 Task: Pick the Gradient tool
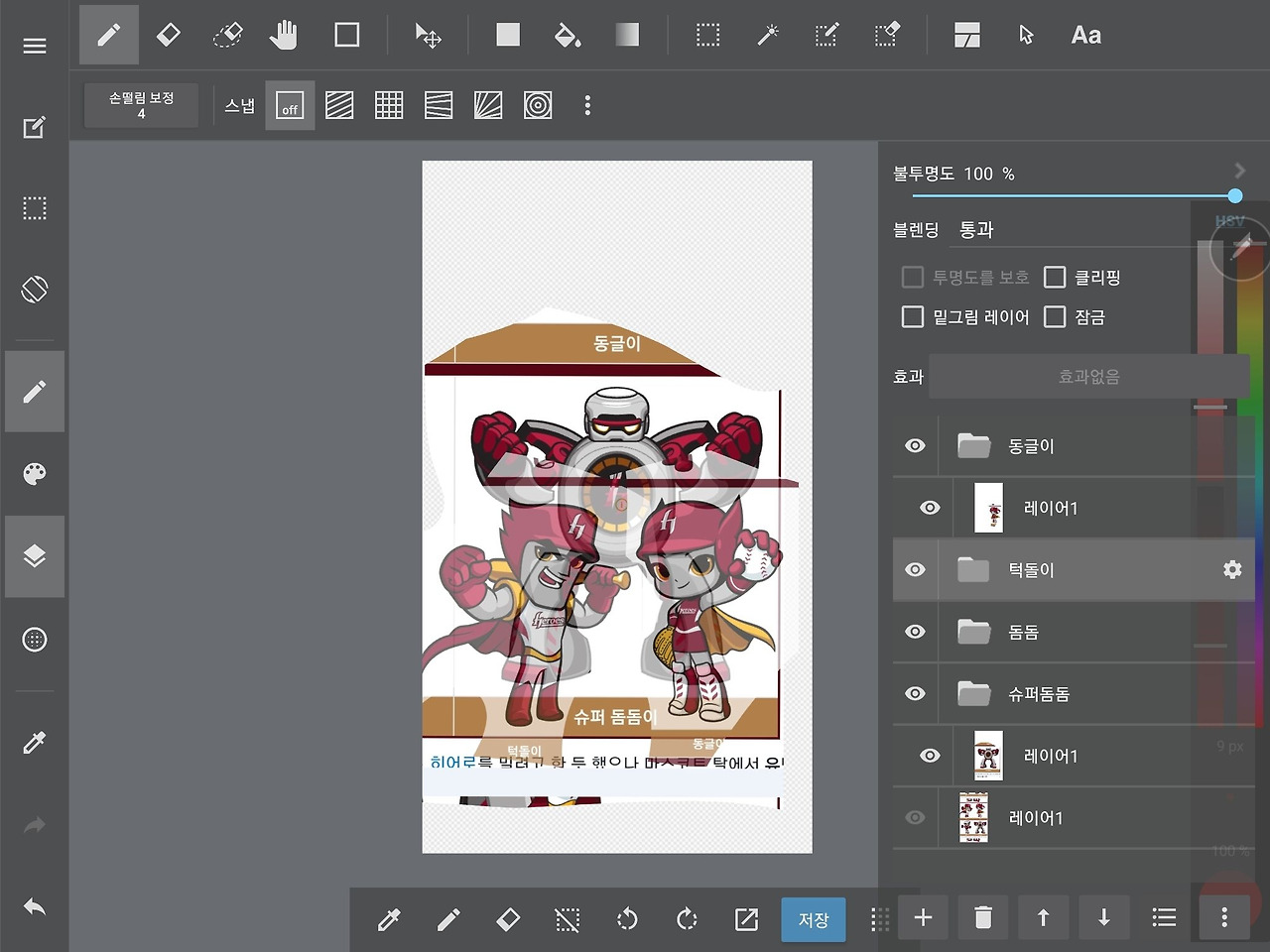click(x=627, y=36)
